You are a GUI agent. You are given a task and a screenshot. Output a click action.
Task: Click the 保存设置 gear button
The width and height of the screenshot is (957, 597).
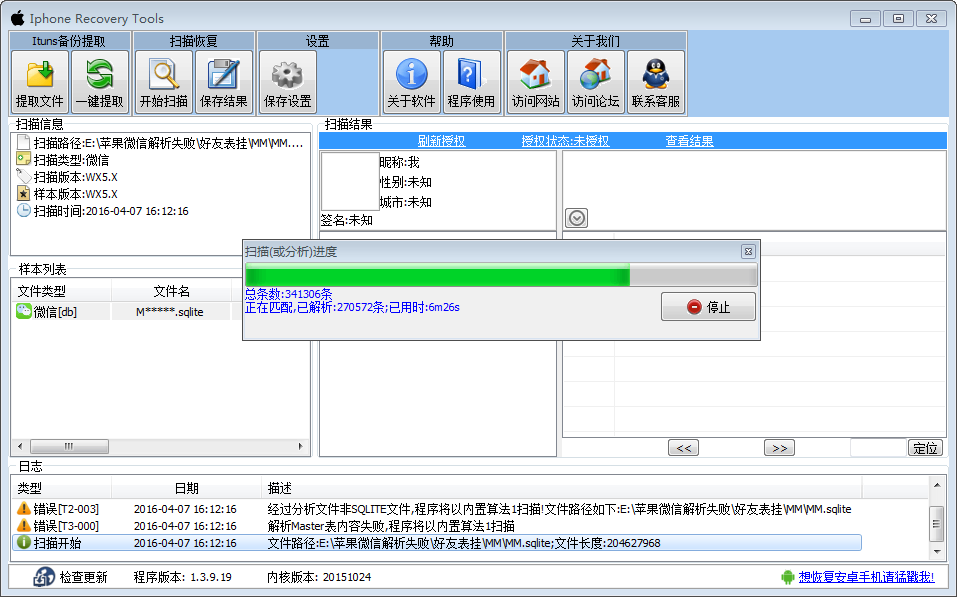287,82
